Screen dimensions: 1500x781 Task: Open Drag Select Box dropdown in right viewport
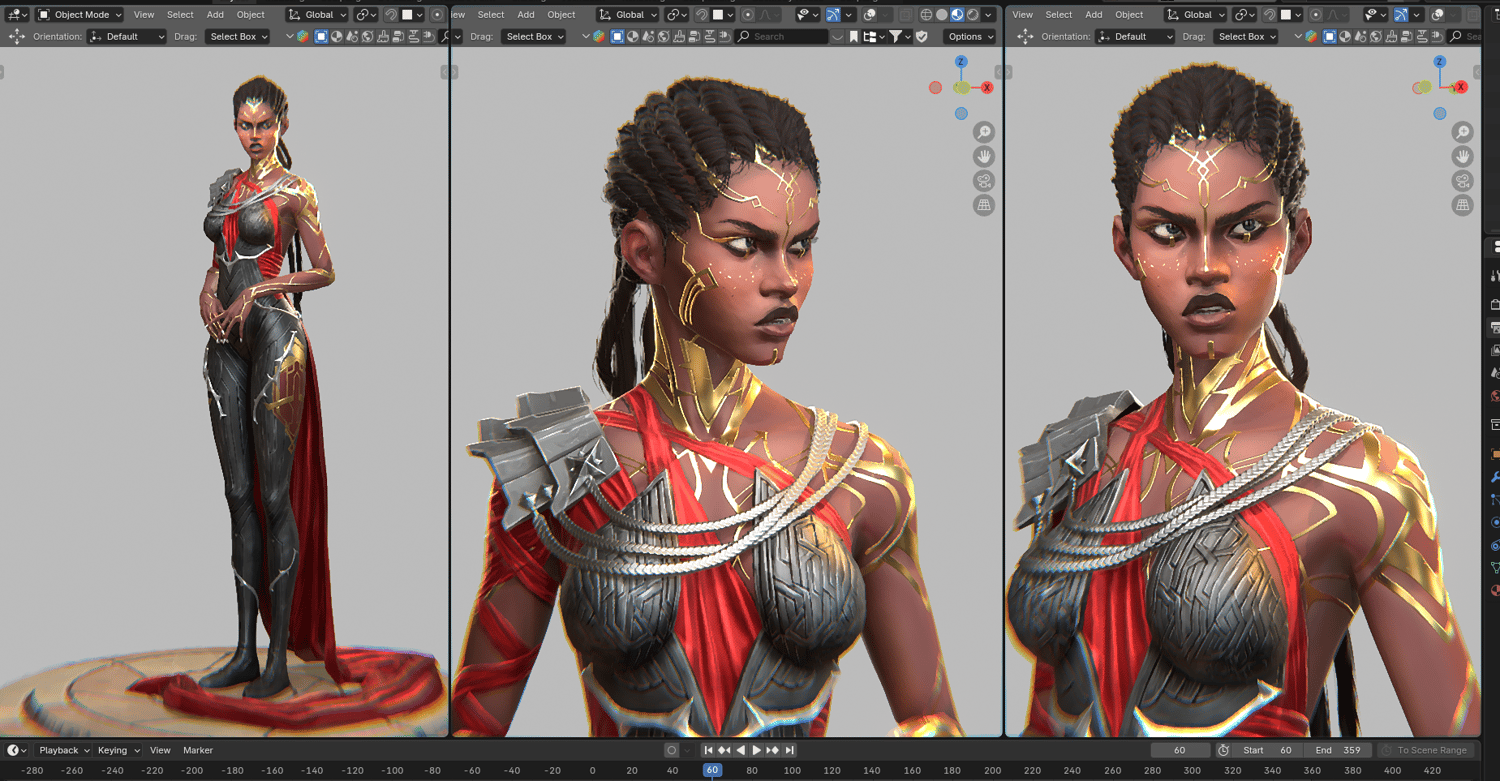click(x=1245, y=36)
